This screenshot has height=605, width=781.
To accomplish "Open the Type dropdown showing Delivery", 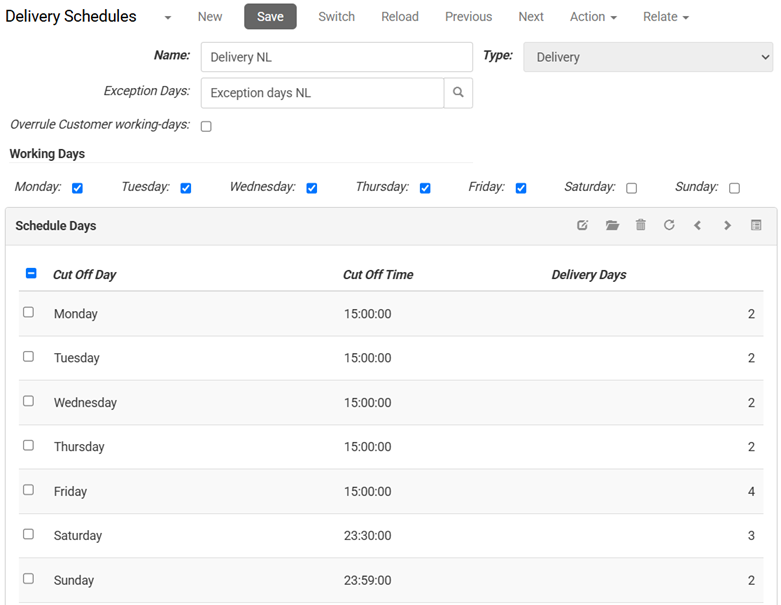I will (647, 57).
